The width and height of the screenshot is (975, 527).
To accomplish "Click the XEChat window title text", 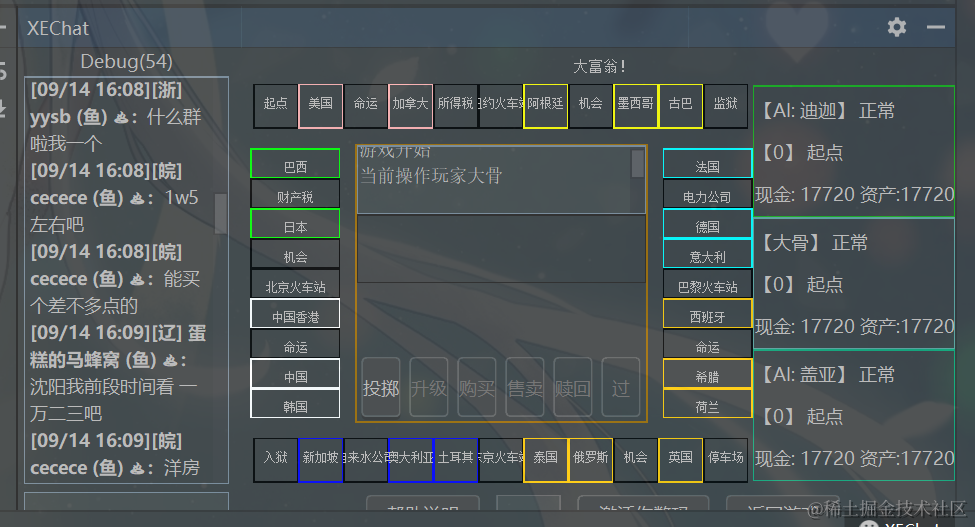I will [58, 28].
